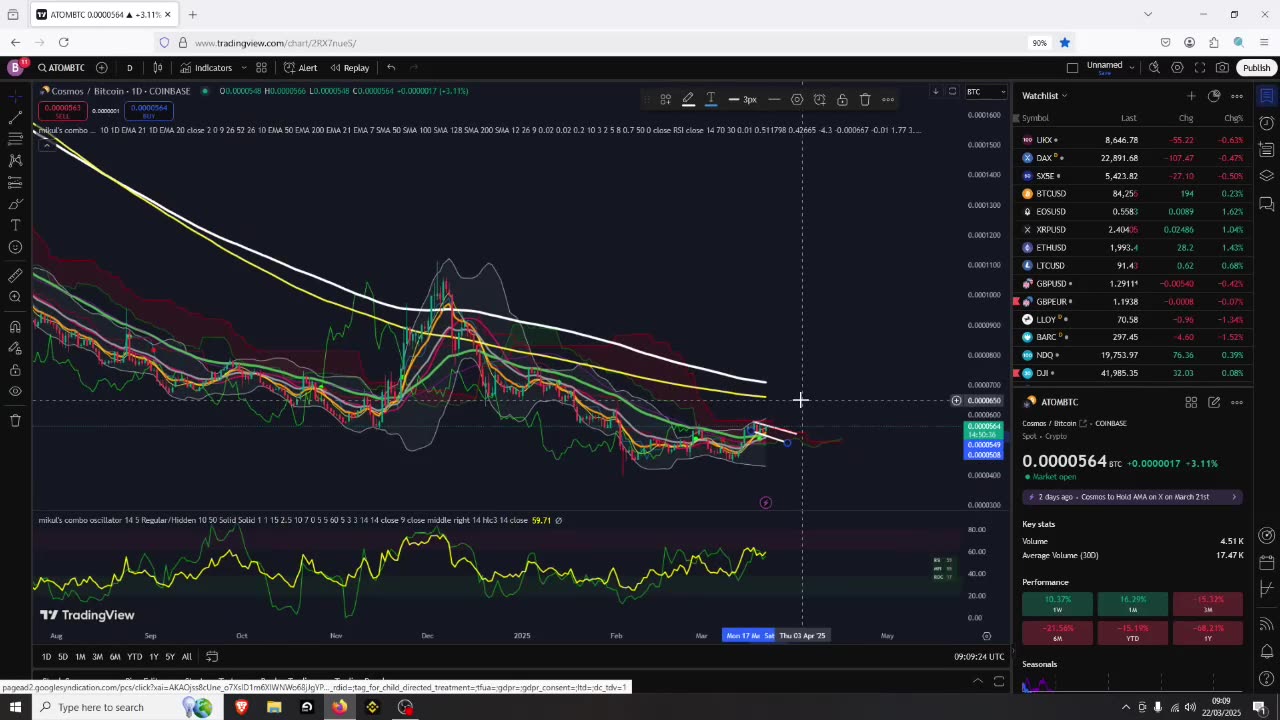Change the candlestick chart style
The width and height of the screenshot is (1280, 720).
point(158,68)
